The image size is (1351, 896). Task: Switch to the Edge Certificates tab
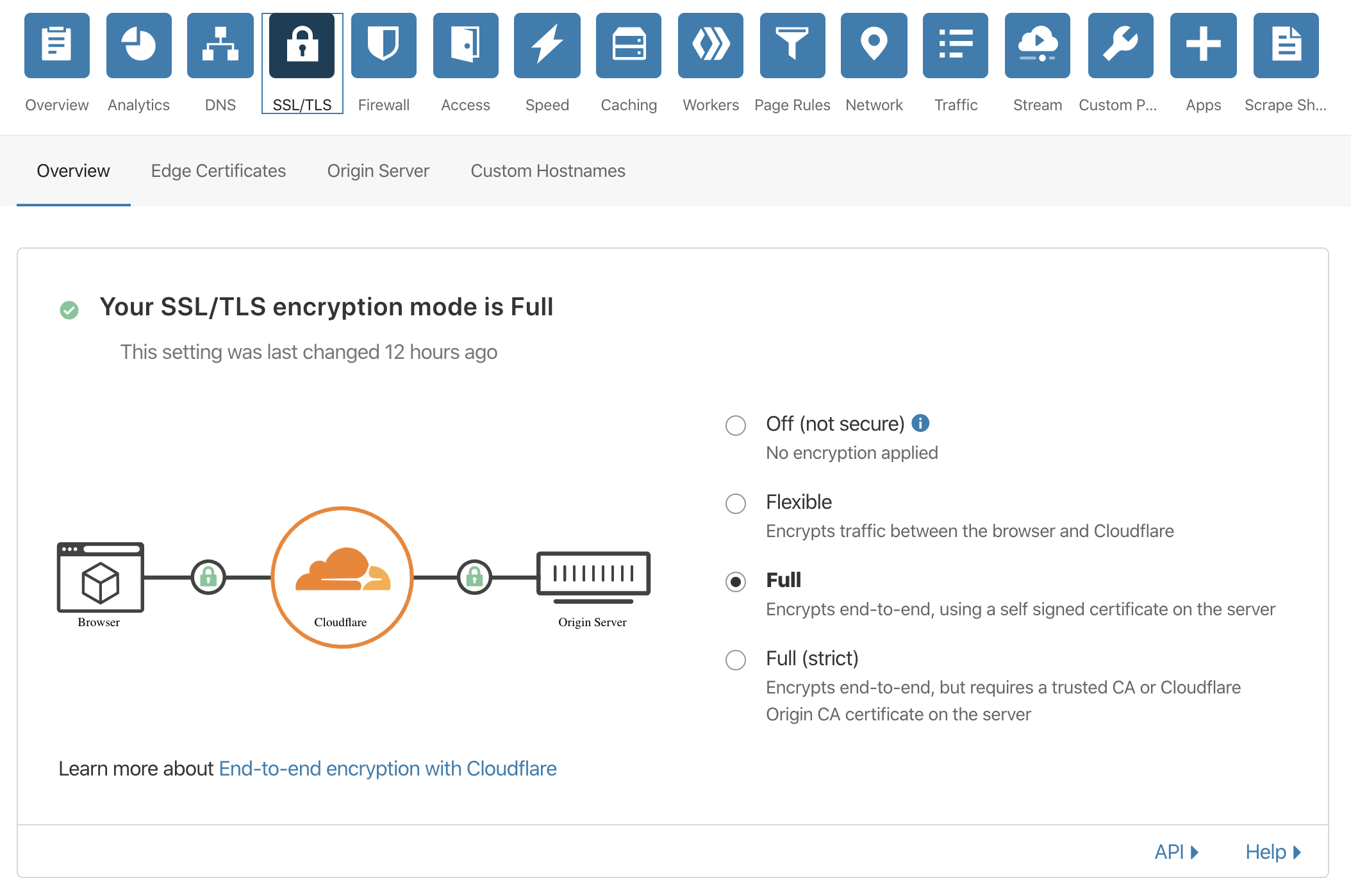point(219,171)
